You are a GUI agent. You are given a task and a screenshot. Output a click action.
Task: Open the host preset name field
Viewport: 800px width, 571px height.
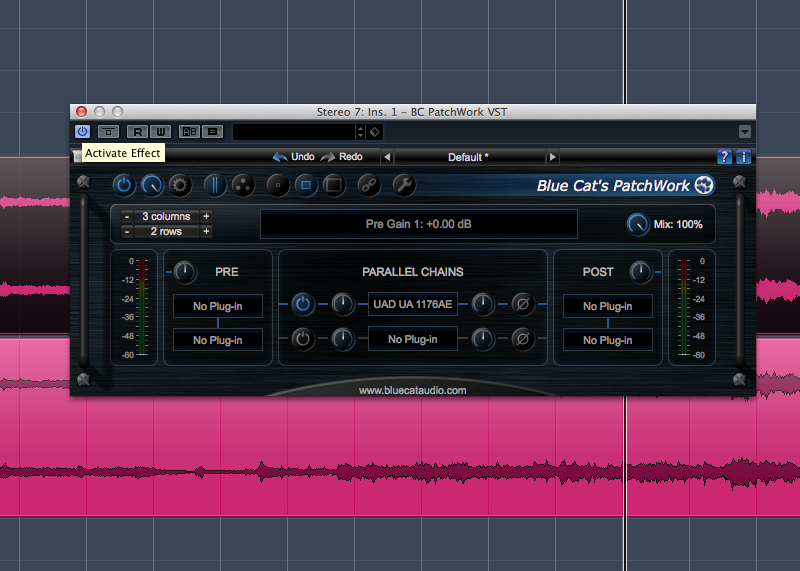294,132
